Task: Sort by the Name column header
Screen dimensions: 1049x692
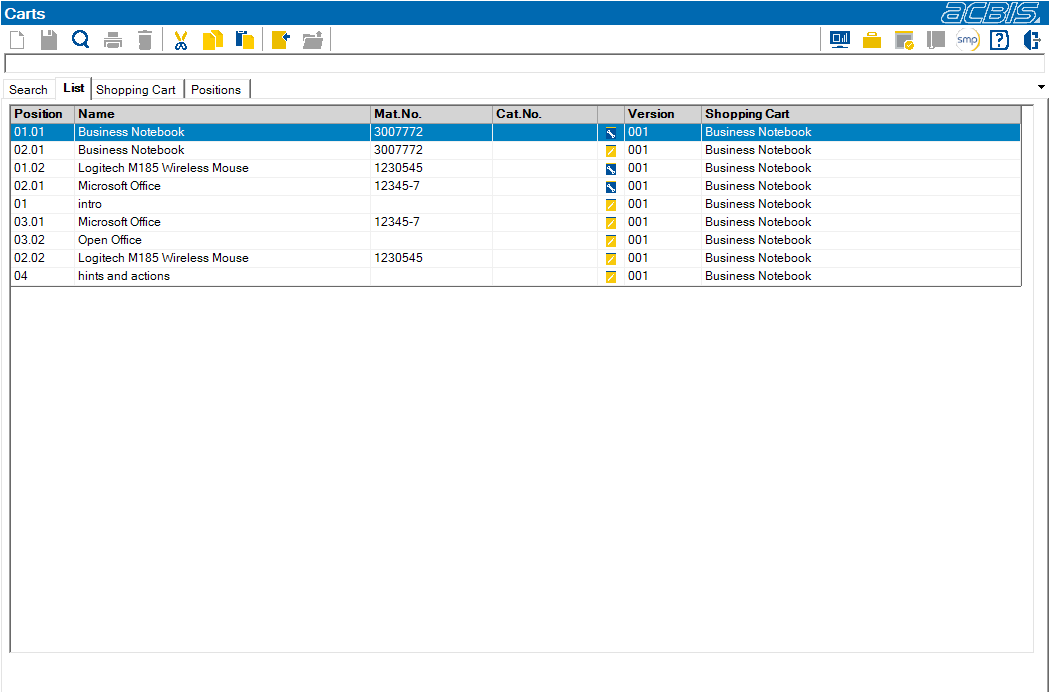Action: [222, 114]
